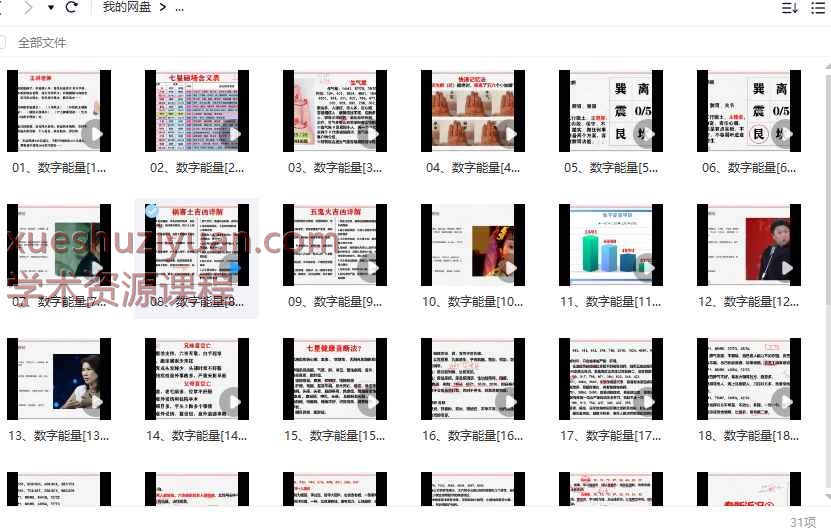831x529 pixels.
Task: Open video thumbnail 02 七星磁场含义表
Action: click(x=197, y=110)
